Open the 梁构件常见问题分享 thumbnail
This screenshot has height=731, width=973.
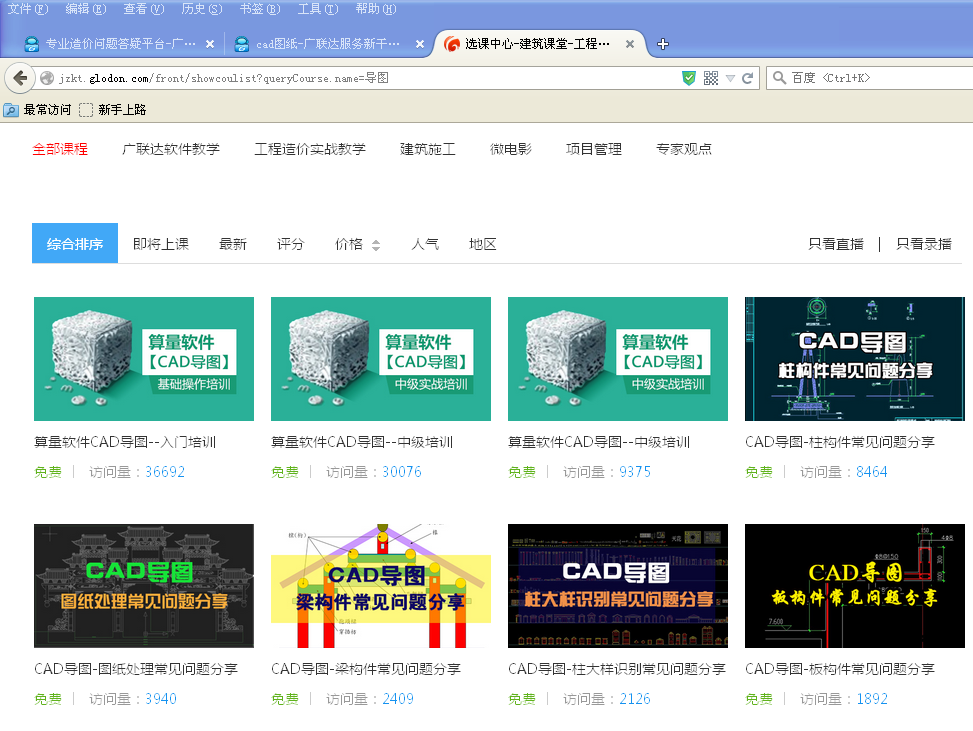(381, 586)
